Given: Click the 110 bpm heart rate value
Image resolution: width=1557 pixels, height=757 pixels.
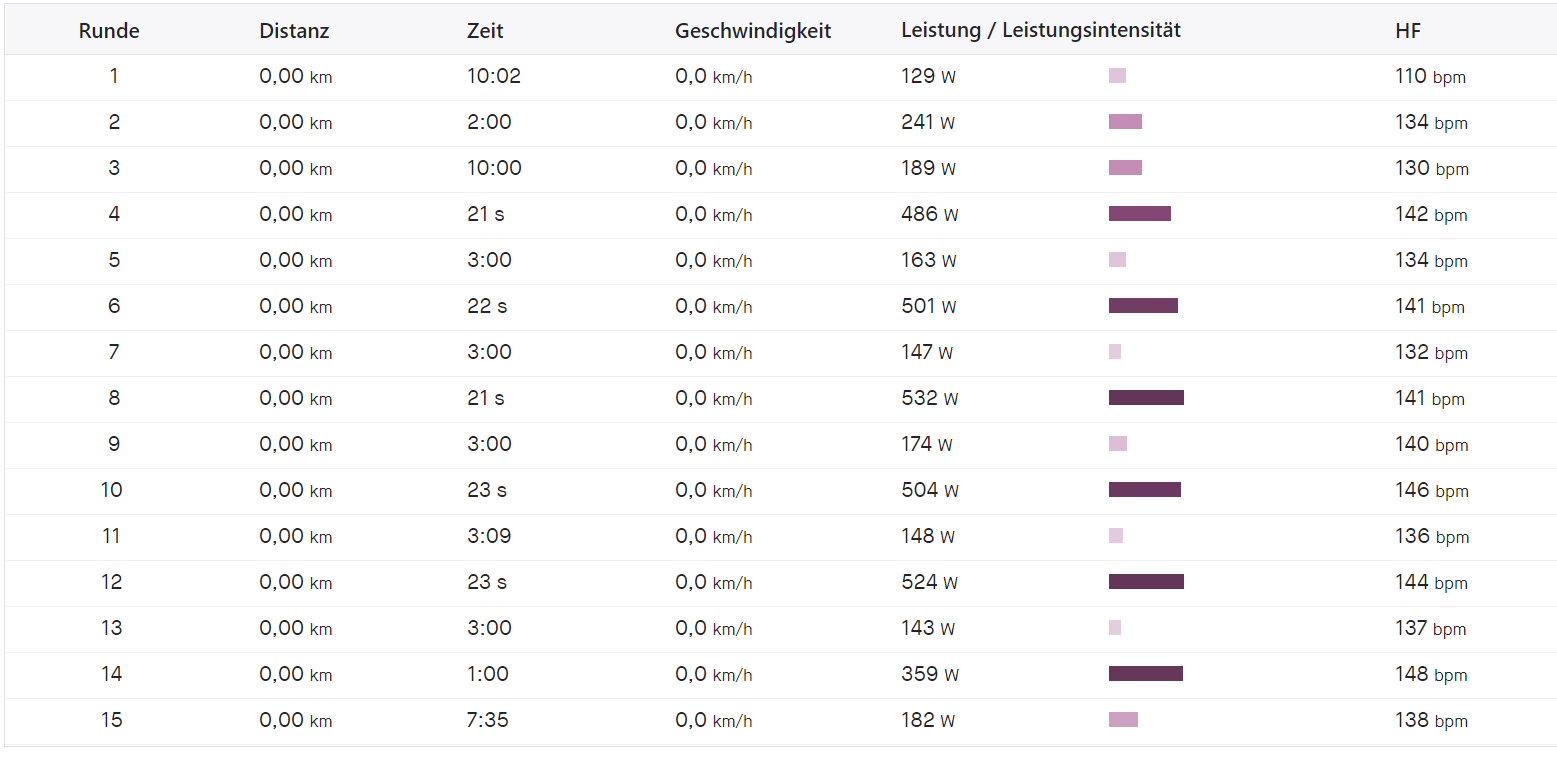Looking at the screenshot, I should point(1430,76).
